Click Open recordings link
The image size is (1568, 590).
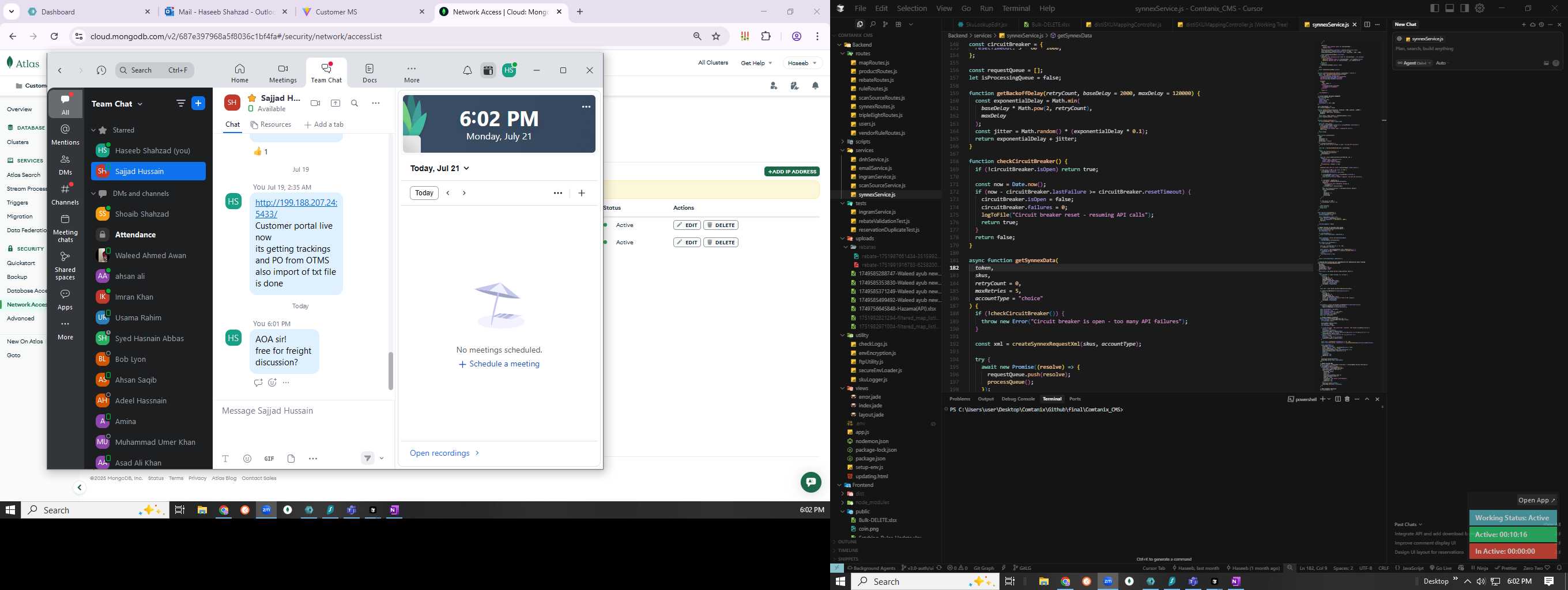point(444,453)
